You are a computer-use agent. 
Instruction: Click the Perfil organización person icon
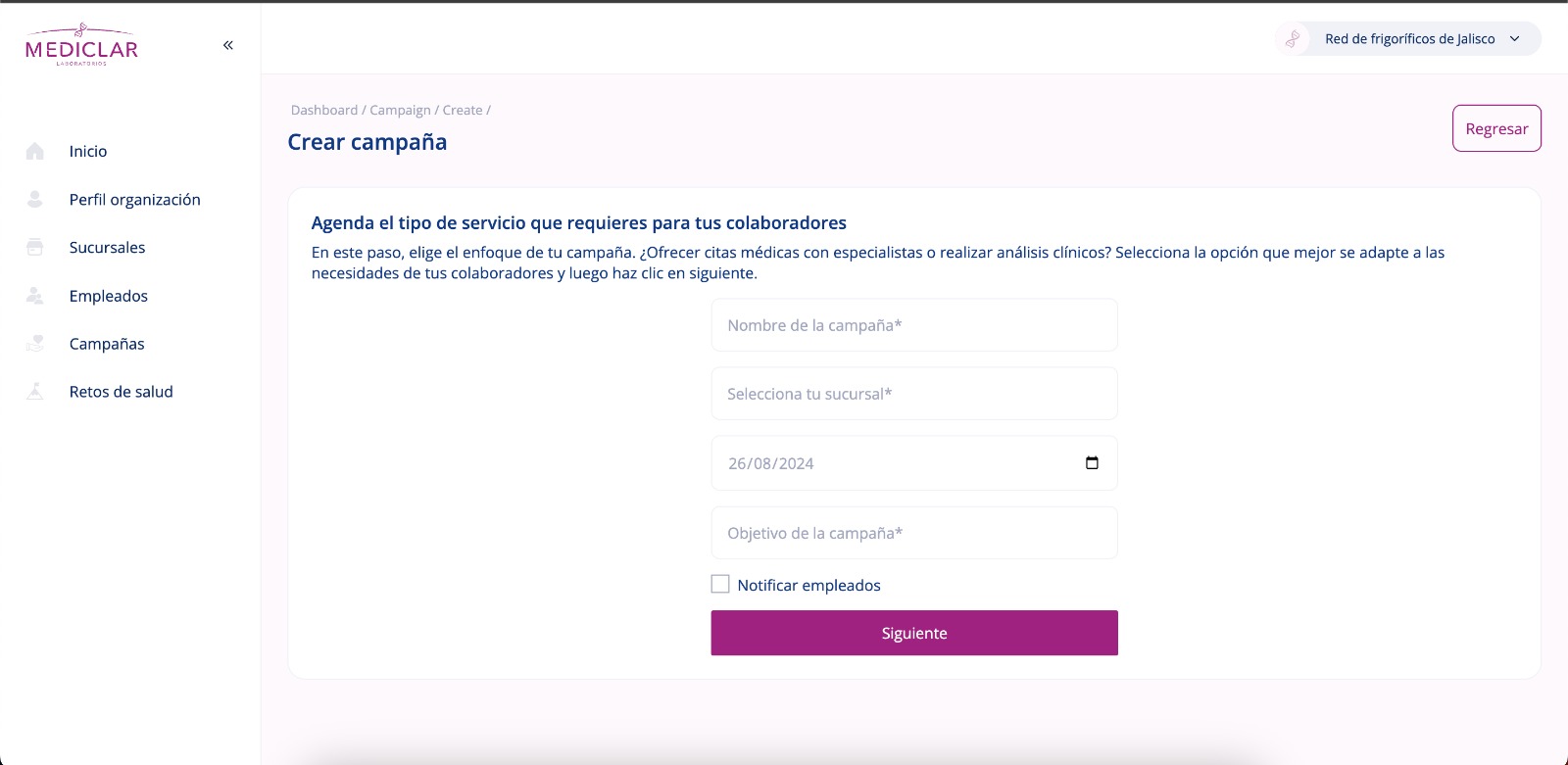tap(35, 199)
